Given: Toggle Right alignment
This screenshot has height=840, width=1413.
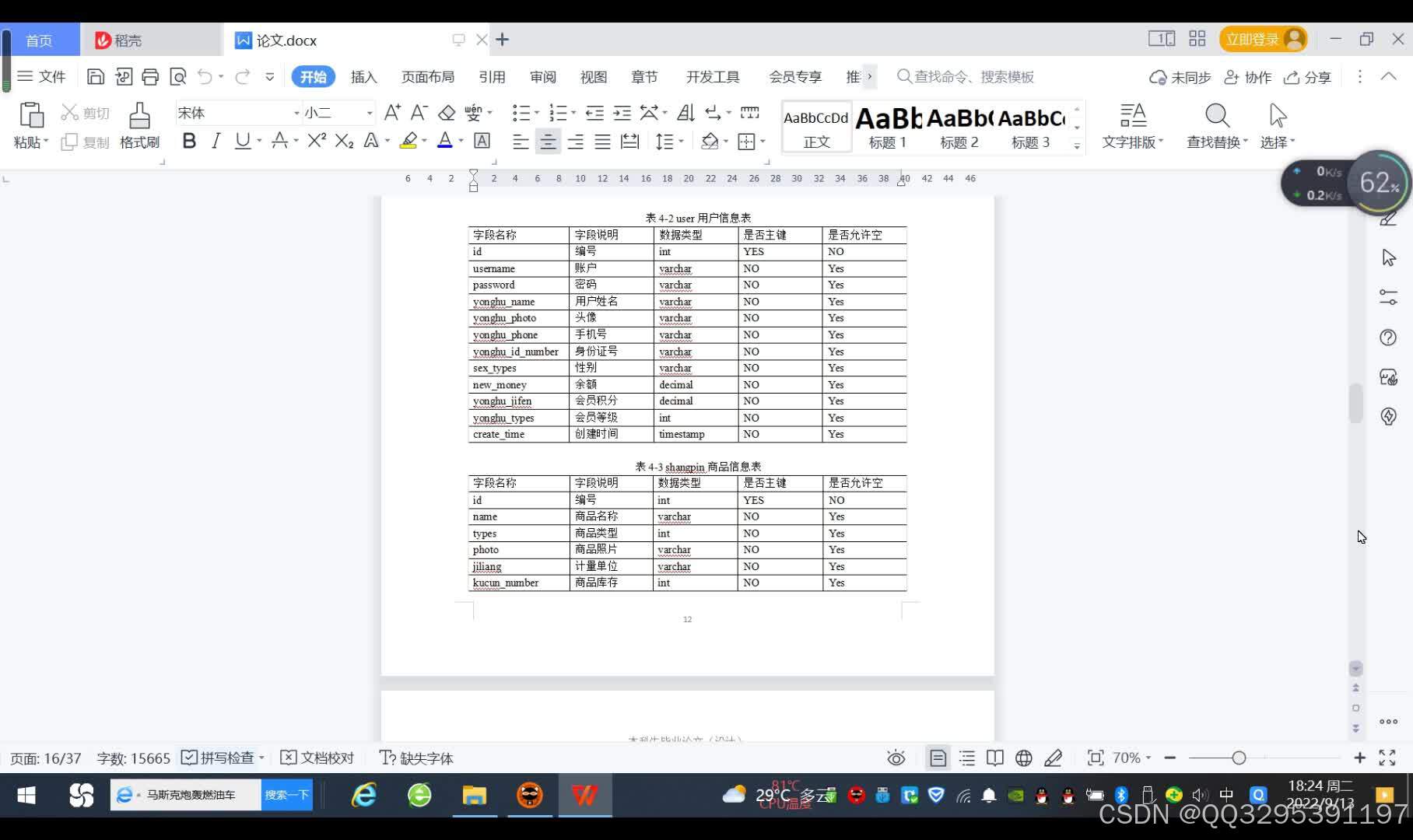Looking at the screenshot, I should click(x=575, y=142).
